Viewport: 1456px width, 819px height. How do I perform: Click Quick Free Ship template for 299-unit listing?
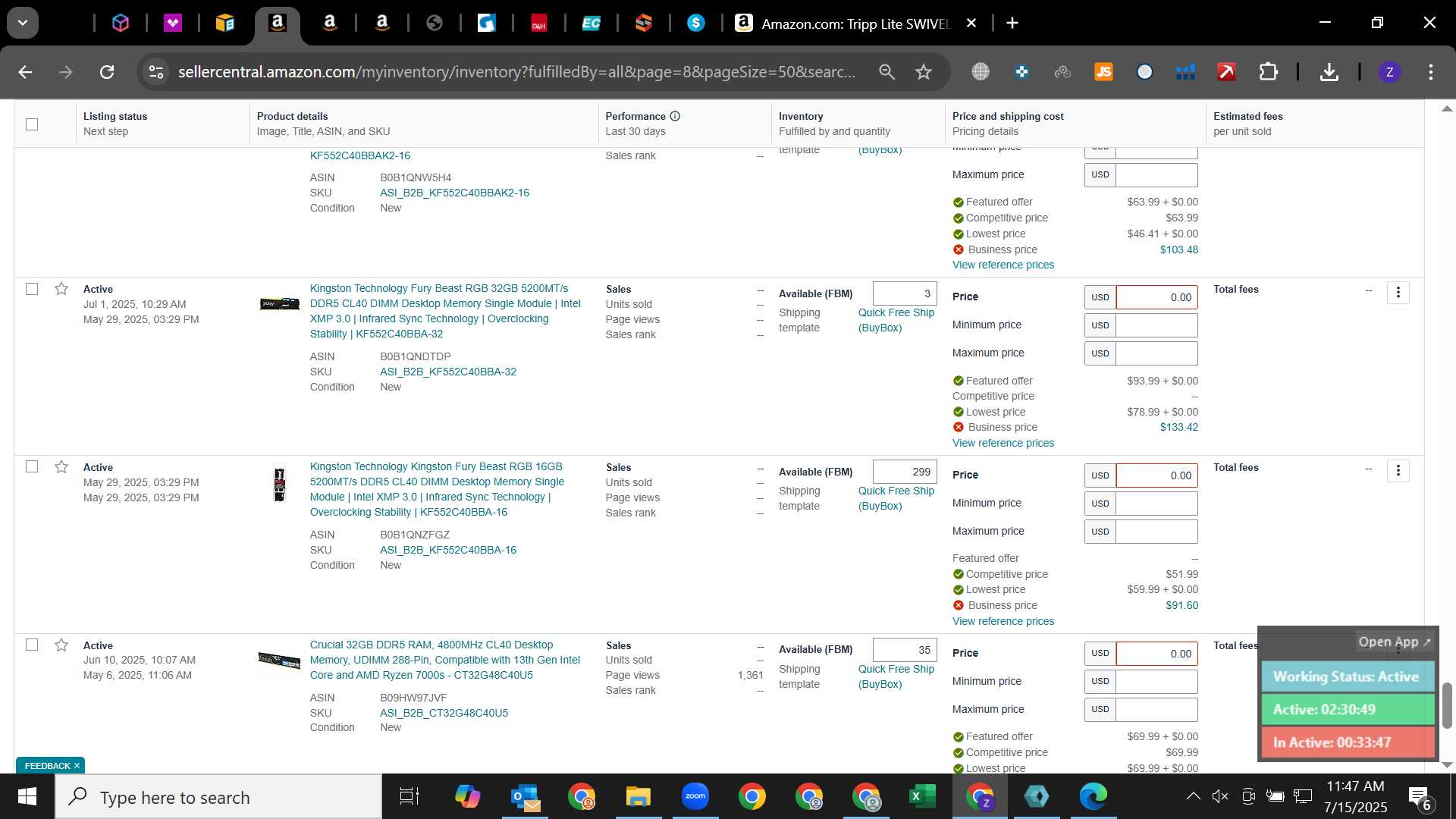(x=896, y=498)
